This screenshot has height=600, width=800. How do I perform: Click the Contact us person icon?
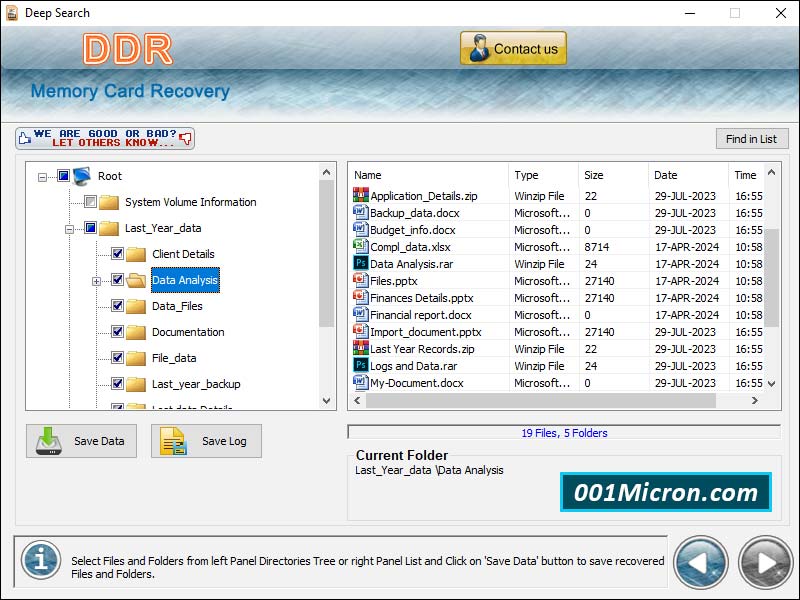click(x=479, y=48)
